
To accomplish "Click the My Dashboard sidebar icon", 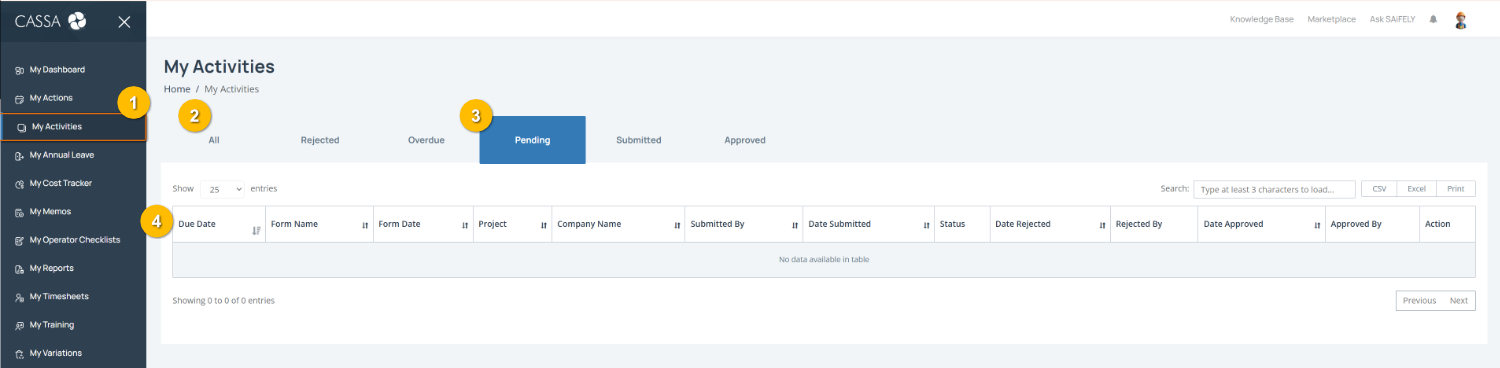I will 20,70.
